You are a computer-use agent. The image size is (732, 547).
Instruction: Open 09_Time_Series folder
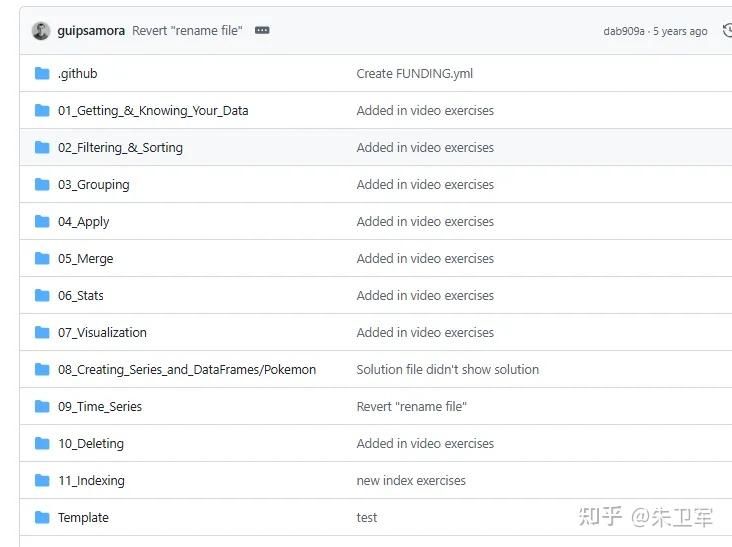pyautogui.click(x=100, y=407)
